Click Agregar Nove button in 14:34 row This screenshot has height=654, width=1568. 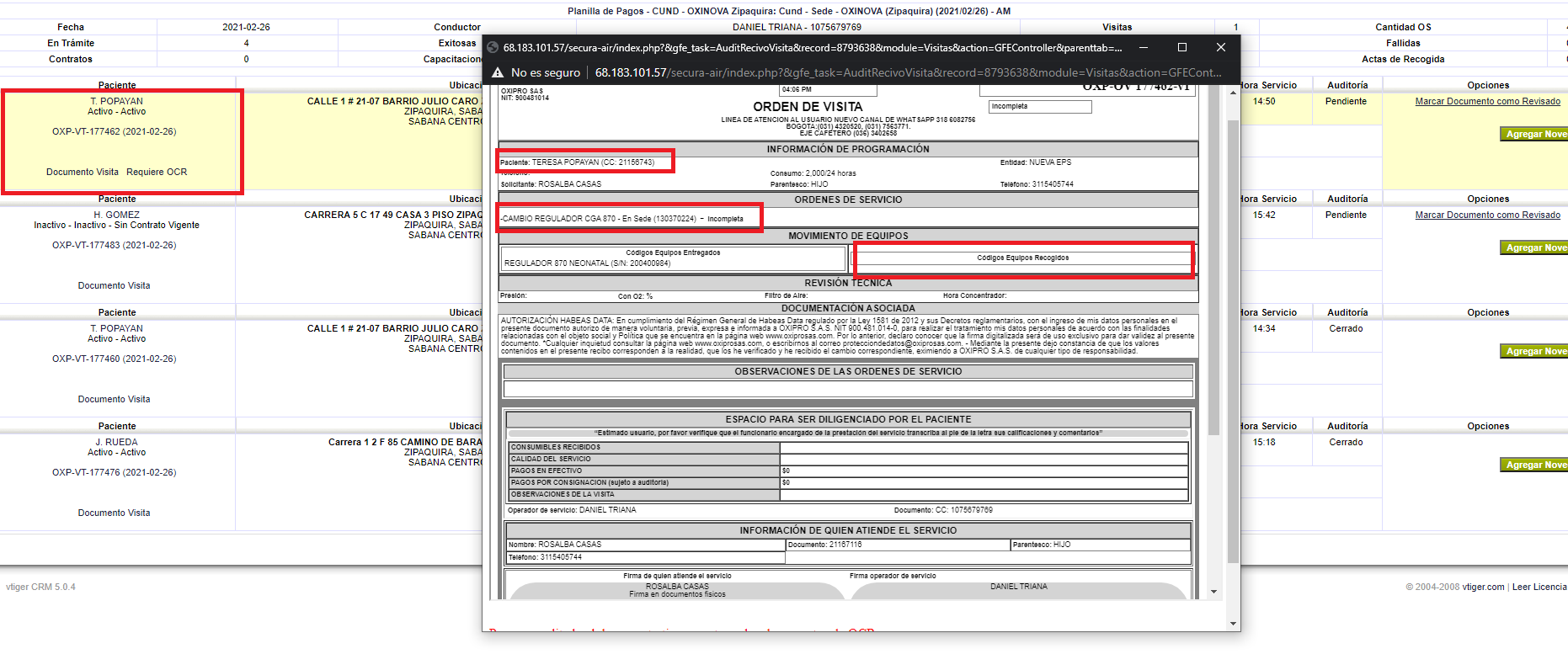(1534, 351)
